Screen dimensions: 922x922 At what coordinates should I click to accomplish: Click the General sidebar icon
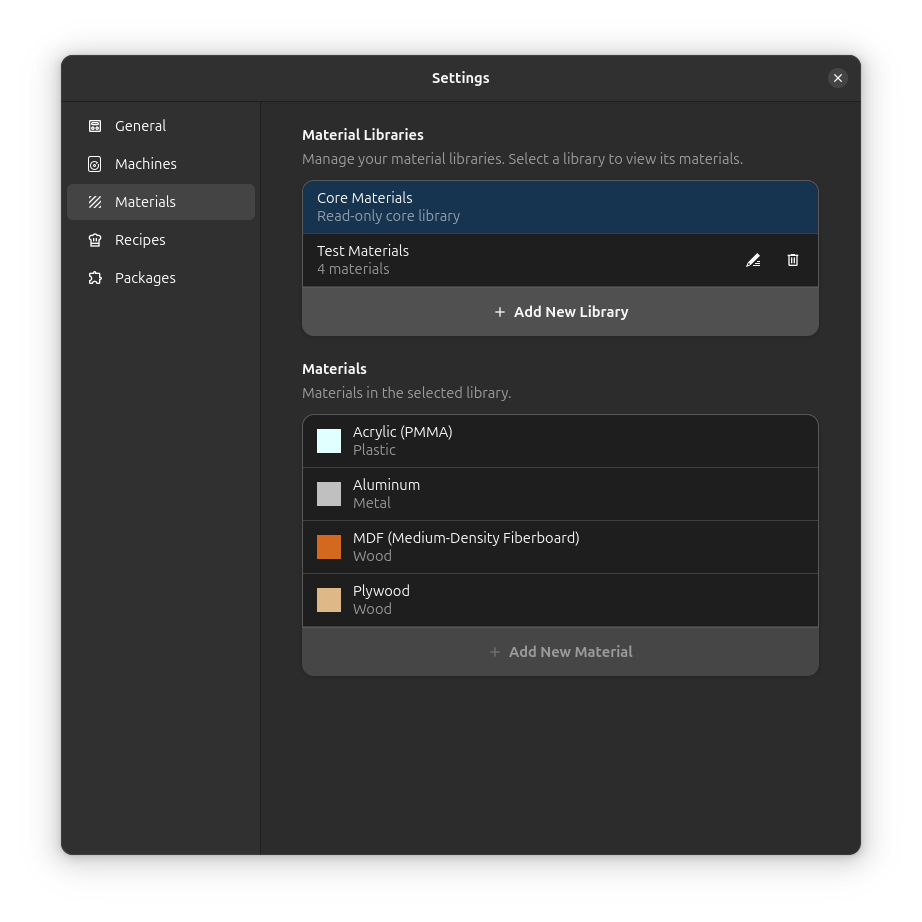coord(95,126)
